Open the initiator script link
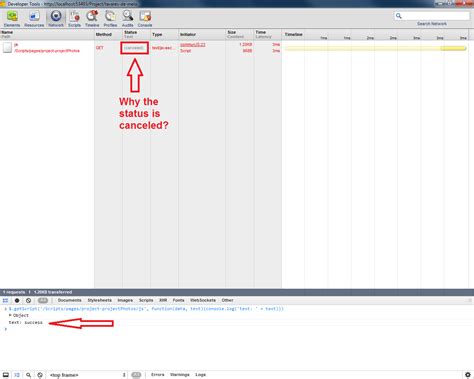This screenshot has width=474, height=379. pyautogui.click(x=193, y=45)
